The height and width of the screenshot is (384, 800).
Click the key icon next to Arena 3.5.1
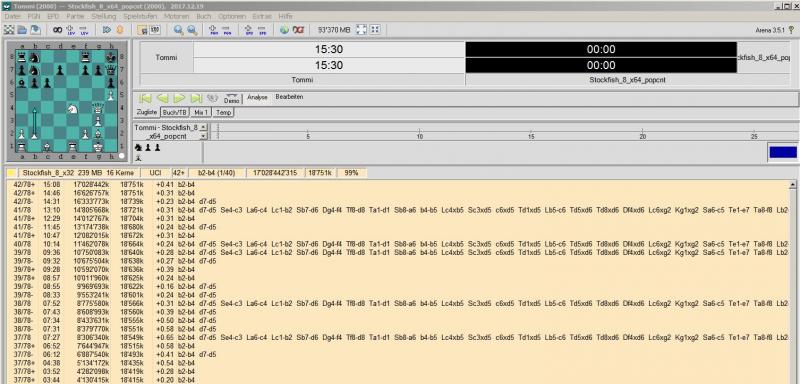point(791,30)
